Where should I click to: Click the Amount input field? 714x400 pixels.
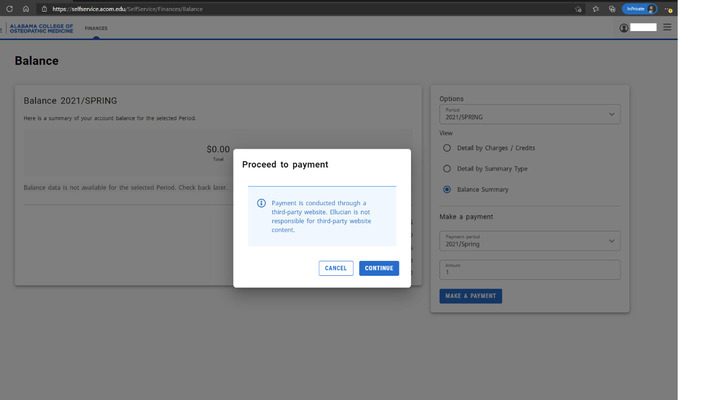click(x=529, y=270)
